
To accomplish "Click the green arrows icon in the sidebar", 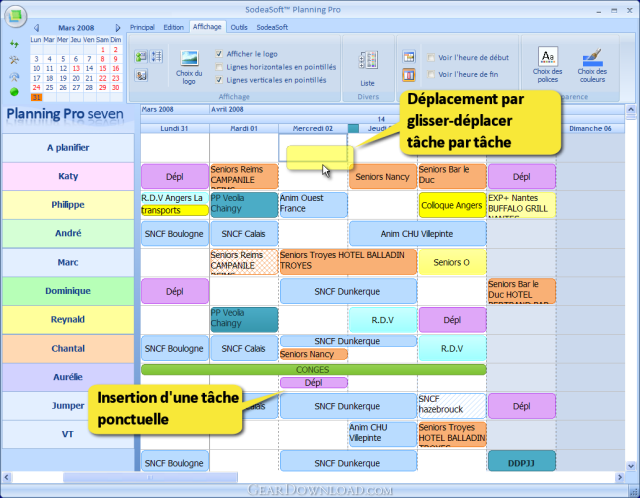I will pos(14,43).
